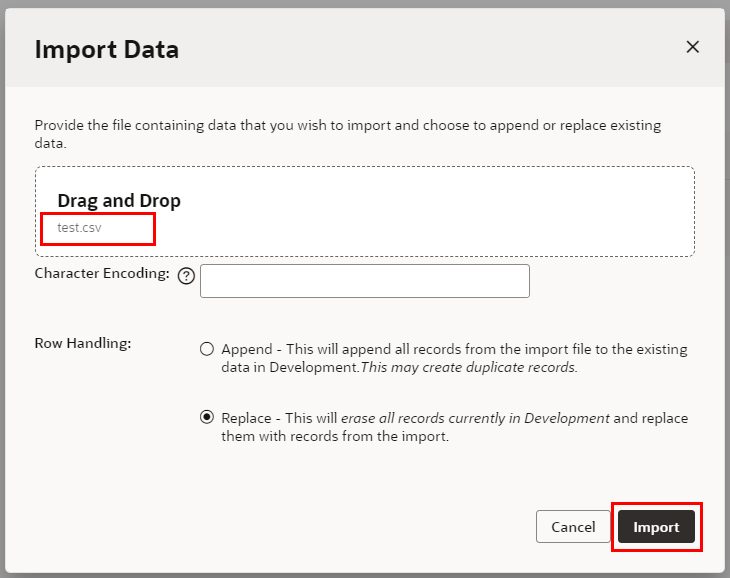Click the test.csv file name

pos(79,227)
